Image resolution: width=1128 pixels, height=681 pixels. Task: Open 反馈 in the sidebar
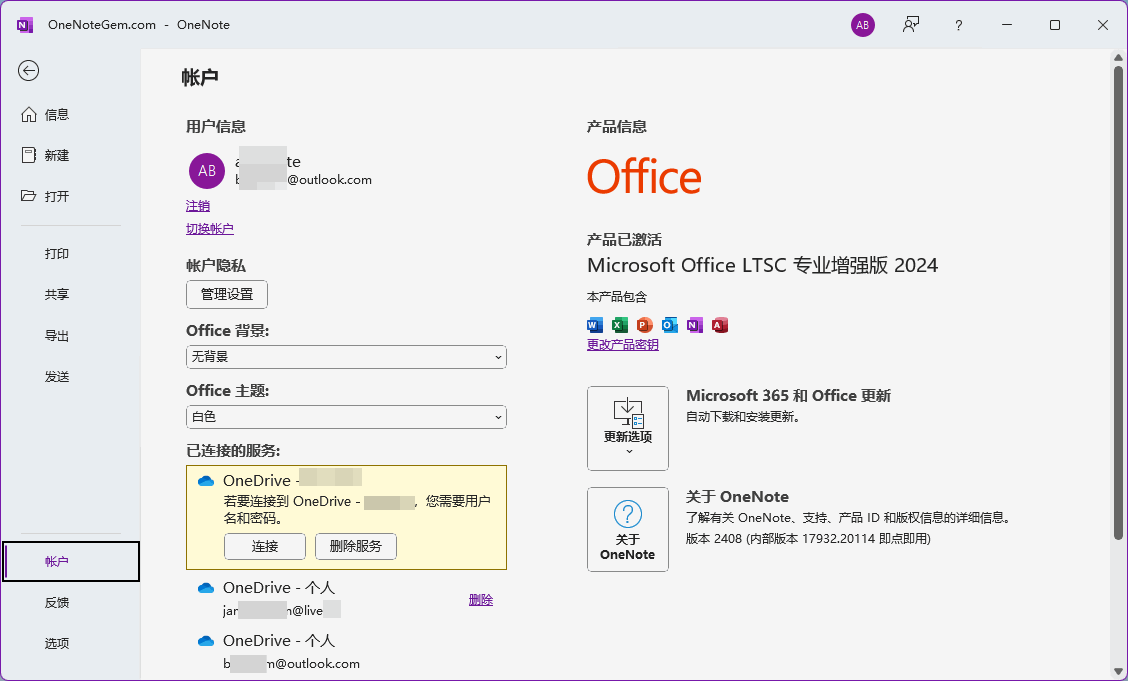(x=70, y=603)
